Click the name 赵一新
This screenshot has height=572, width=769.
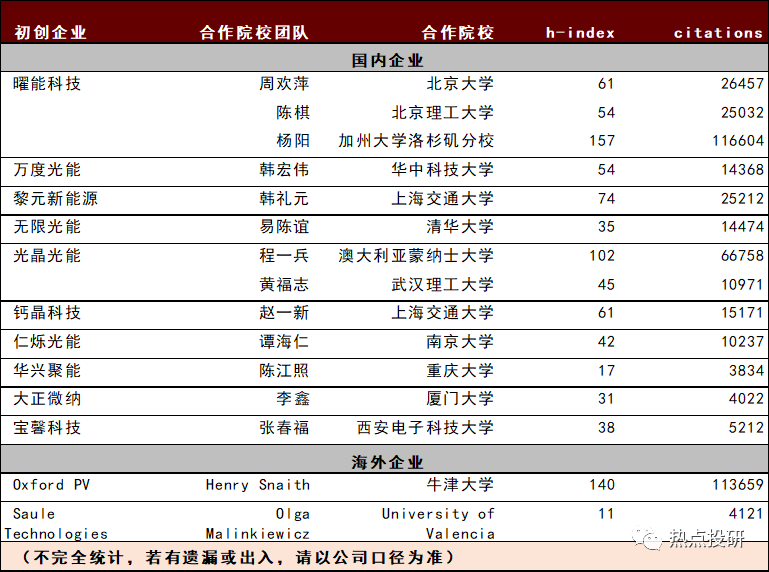click(x=284, y=312)
